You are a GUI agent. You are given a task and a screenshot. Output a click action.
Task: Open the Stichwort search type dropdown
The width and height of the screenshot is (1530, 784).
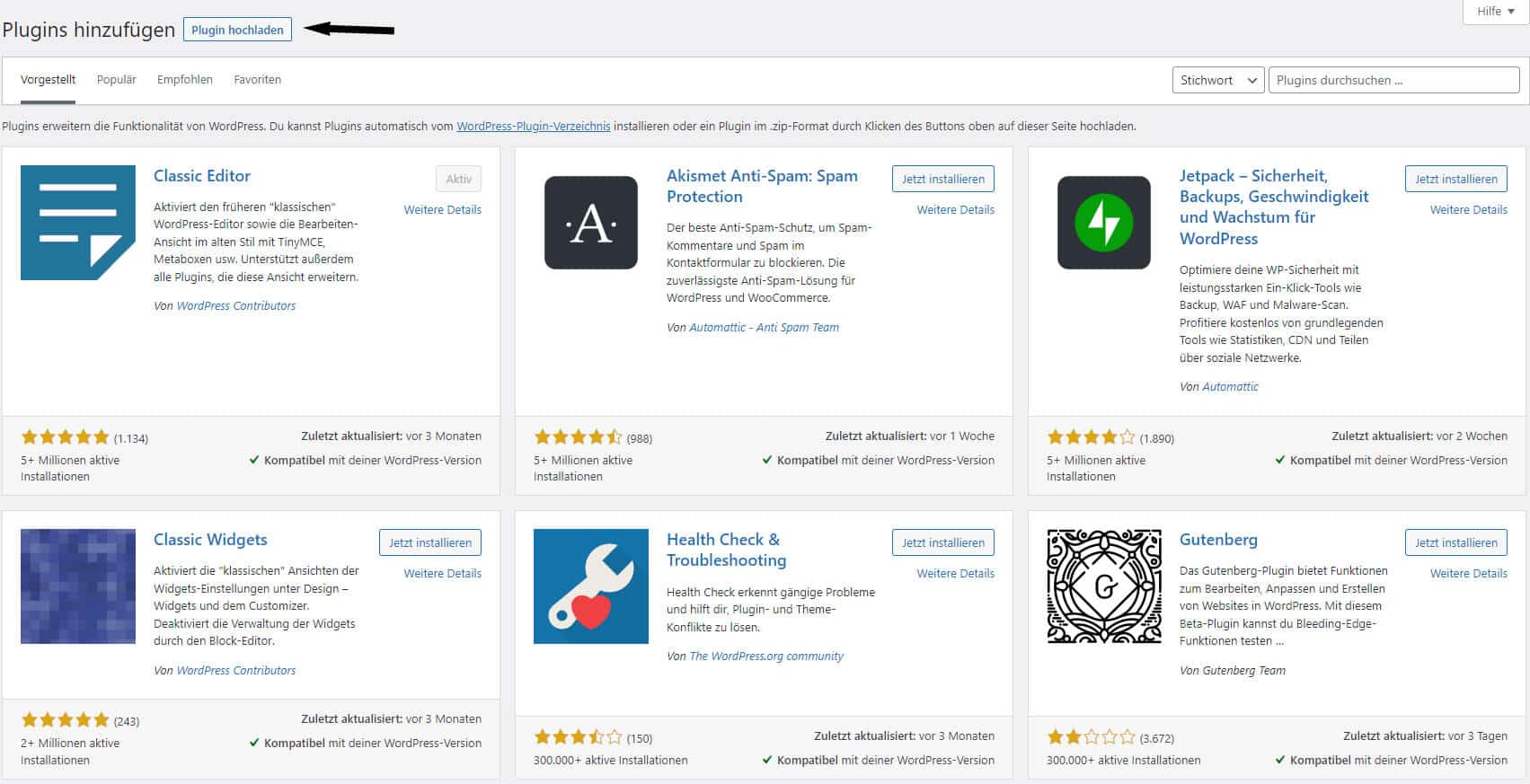(1218, 80)
